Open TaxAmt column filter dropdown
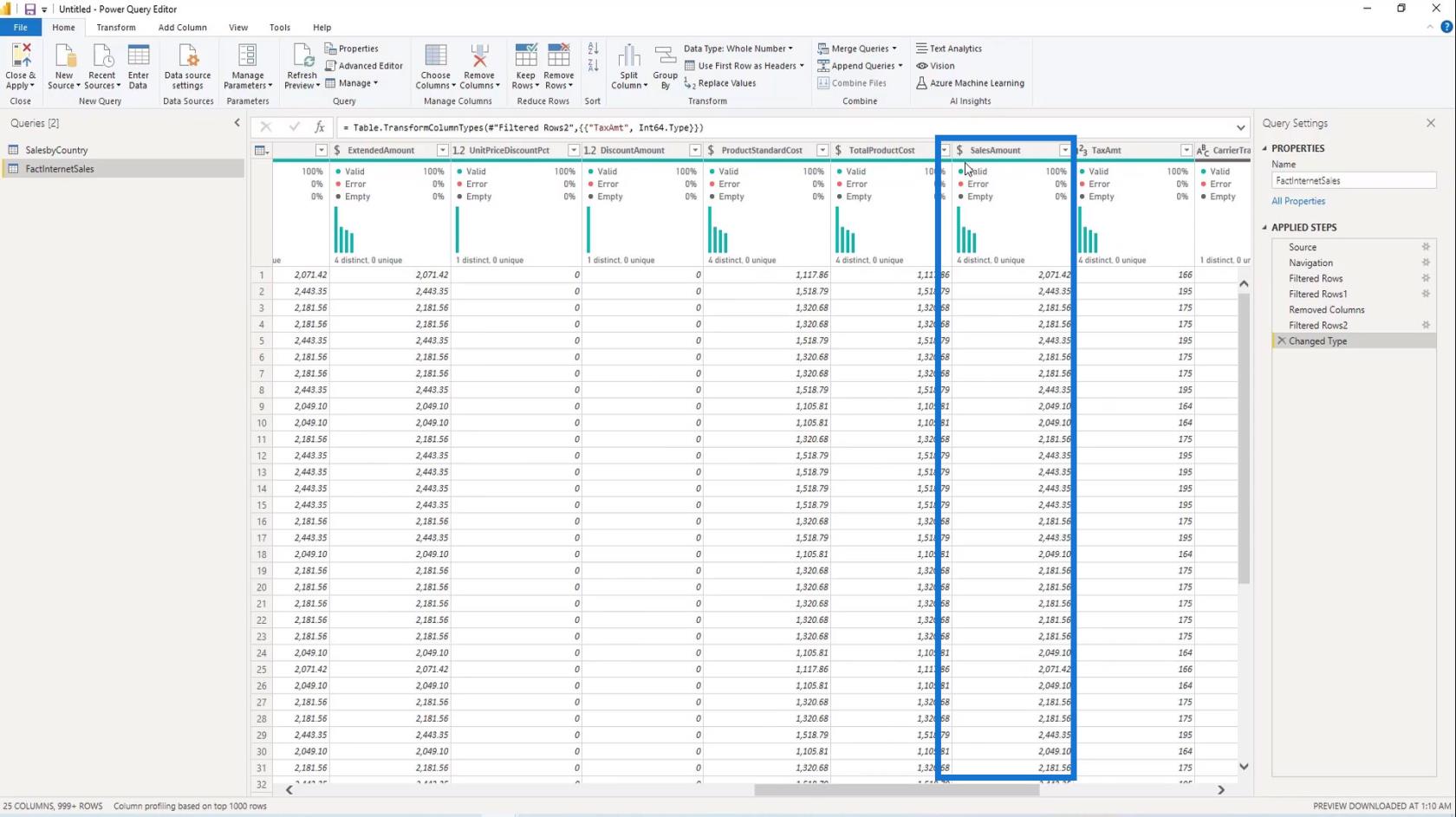Viewport: 1456px width, 817px height. (1186, 151)
